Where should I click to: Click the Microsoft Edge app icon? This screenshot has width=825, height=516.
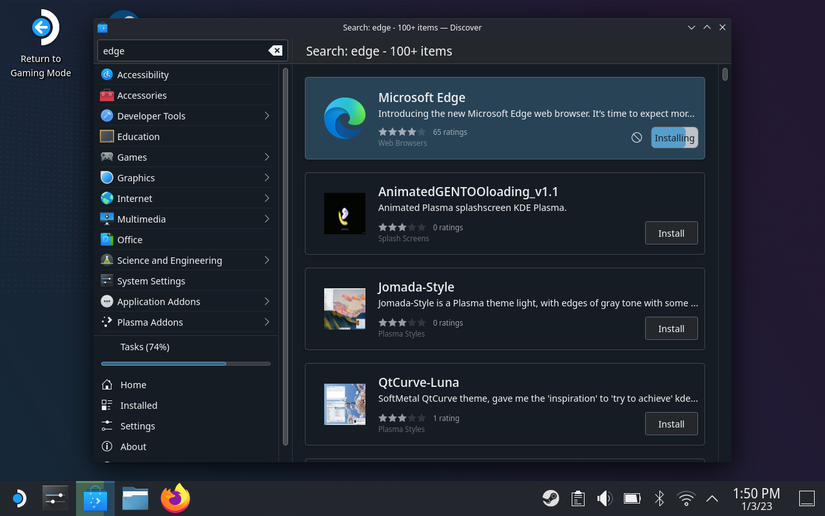coord(343,119)
